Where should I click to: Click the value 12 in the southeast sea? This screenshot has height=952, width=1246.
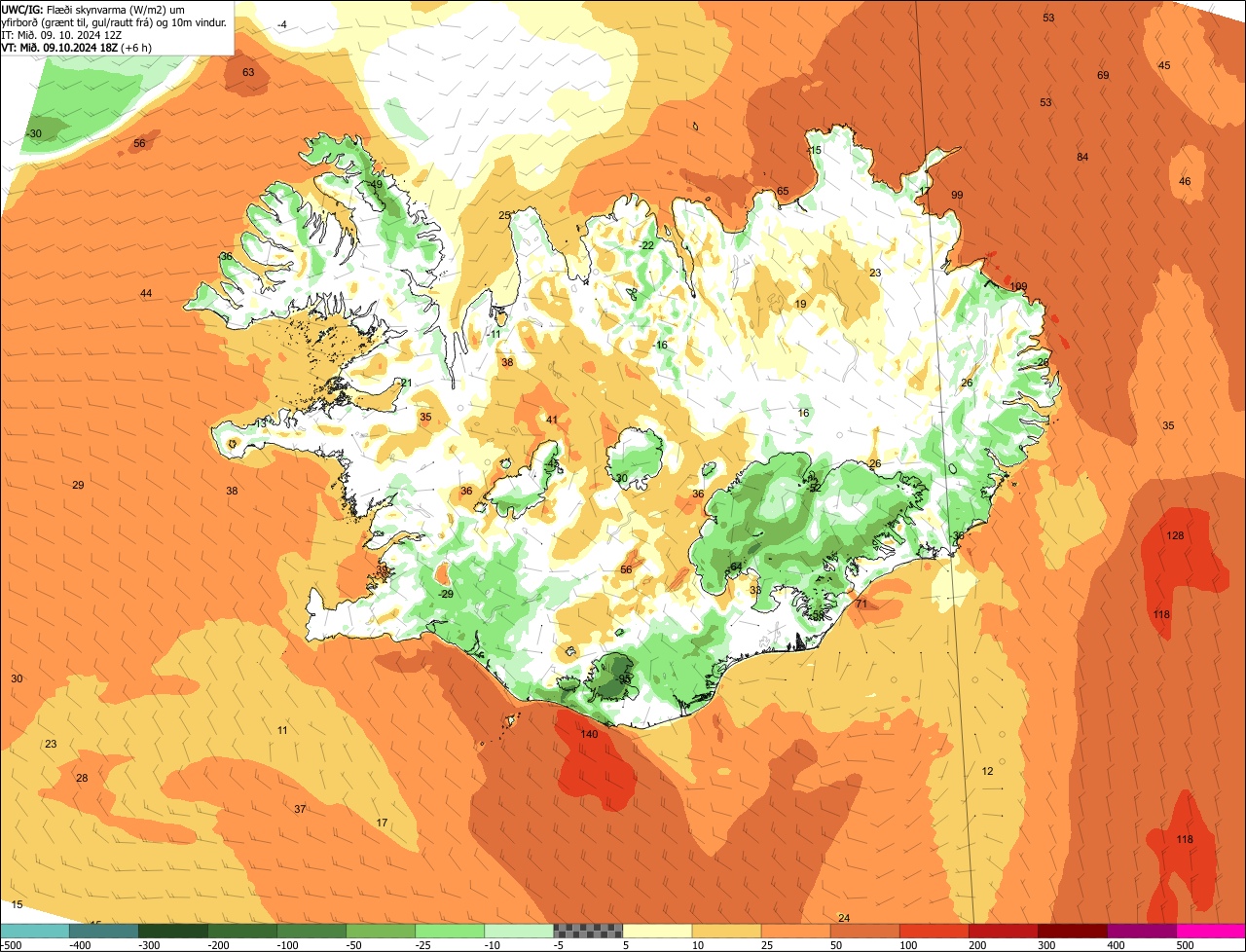point(987,771)
